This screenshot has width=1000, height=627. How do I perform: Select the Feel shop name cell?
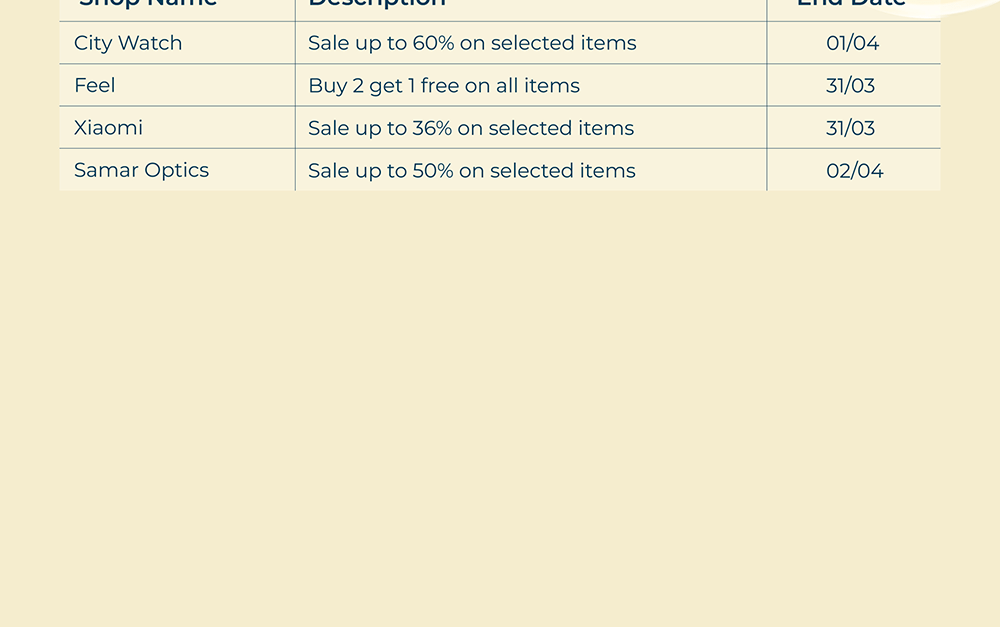(x=95, y=86)
